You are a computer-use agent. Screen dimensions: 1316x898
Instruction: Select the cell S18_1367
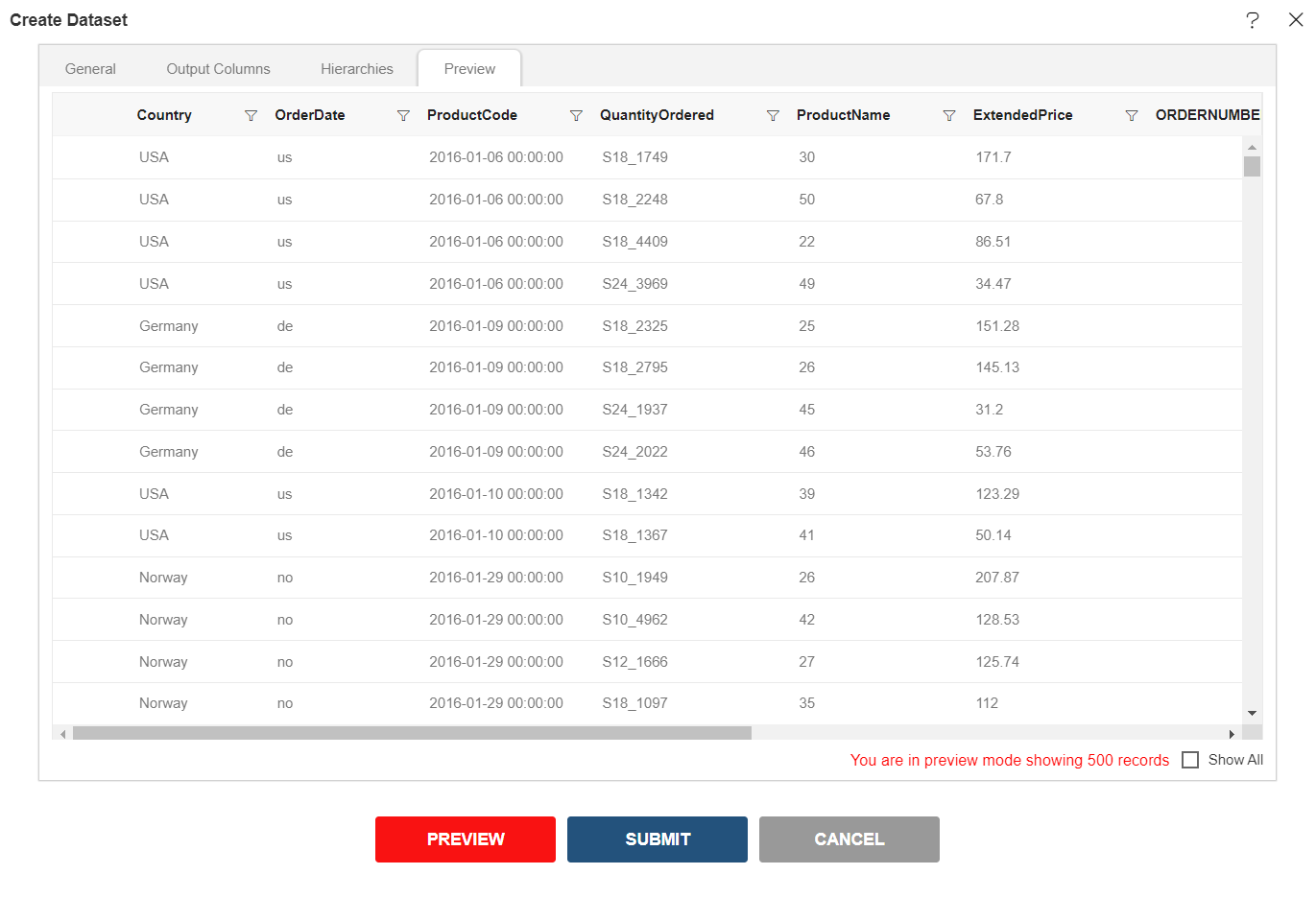point(635,535)
